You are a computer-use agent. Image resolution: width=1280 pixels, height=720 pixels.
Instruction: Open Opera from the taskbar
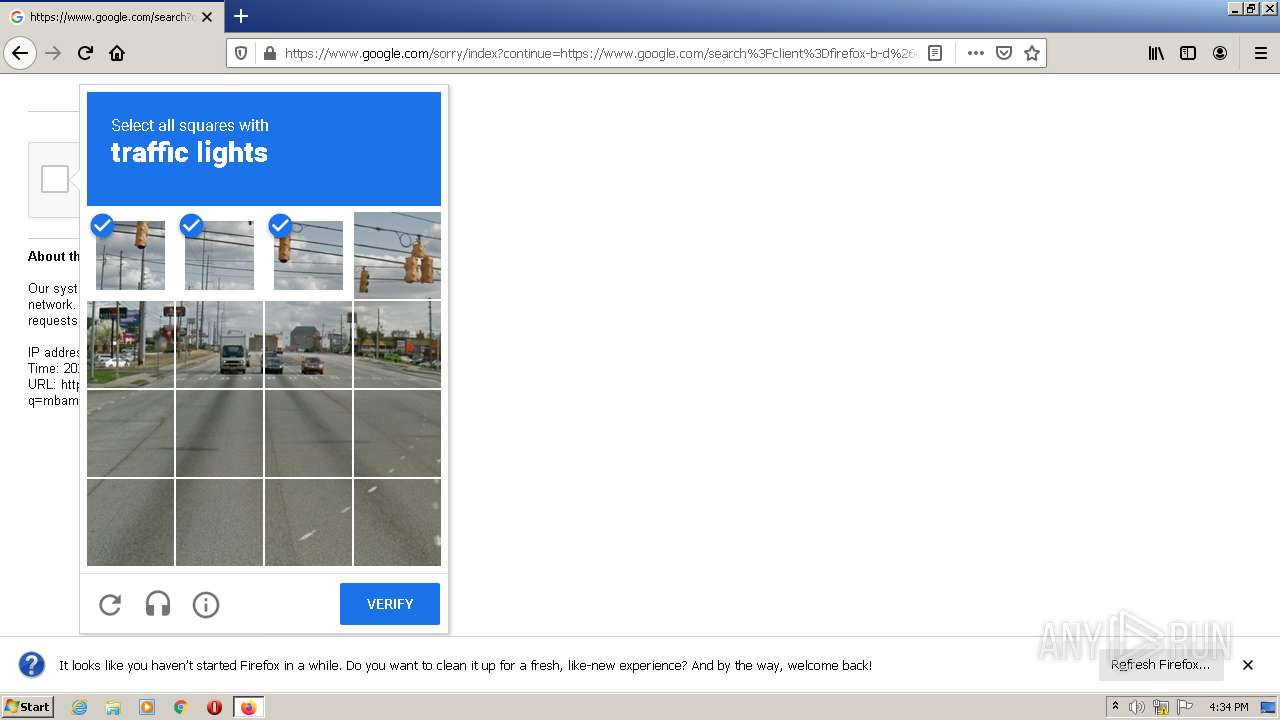(214, 707)
